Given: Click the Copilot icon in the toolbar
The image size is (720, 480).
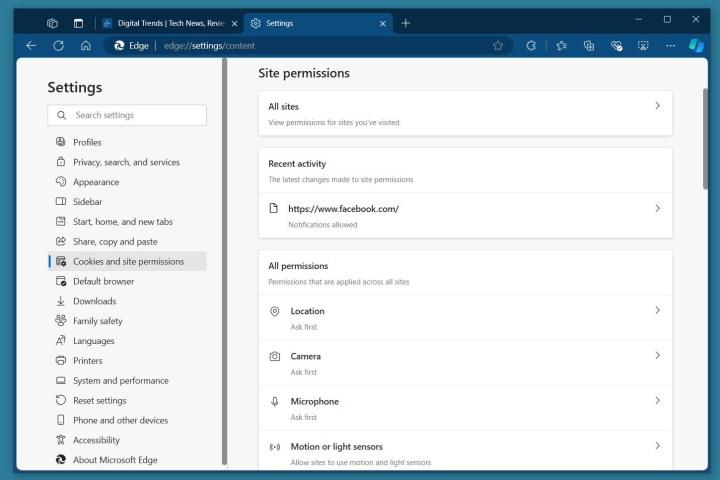Looking at the screenshot, I should click(697, 45).
